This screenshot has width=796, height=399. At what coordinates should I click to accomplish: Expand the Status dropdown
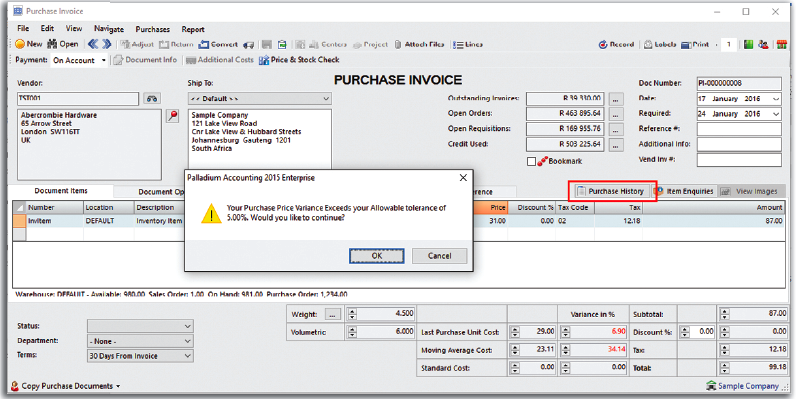click(188, 326)
